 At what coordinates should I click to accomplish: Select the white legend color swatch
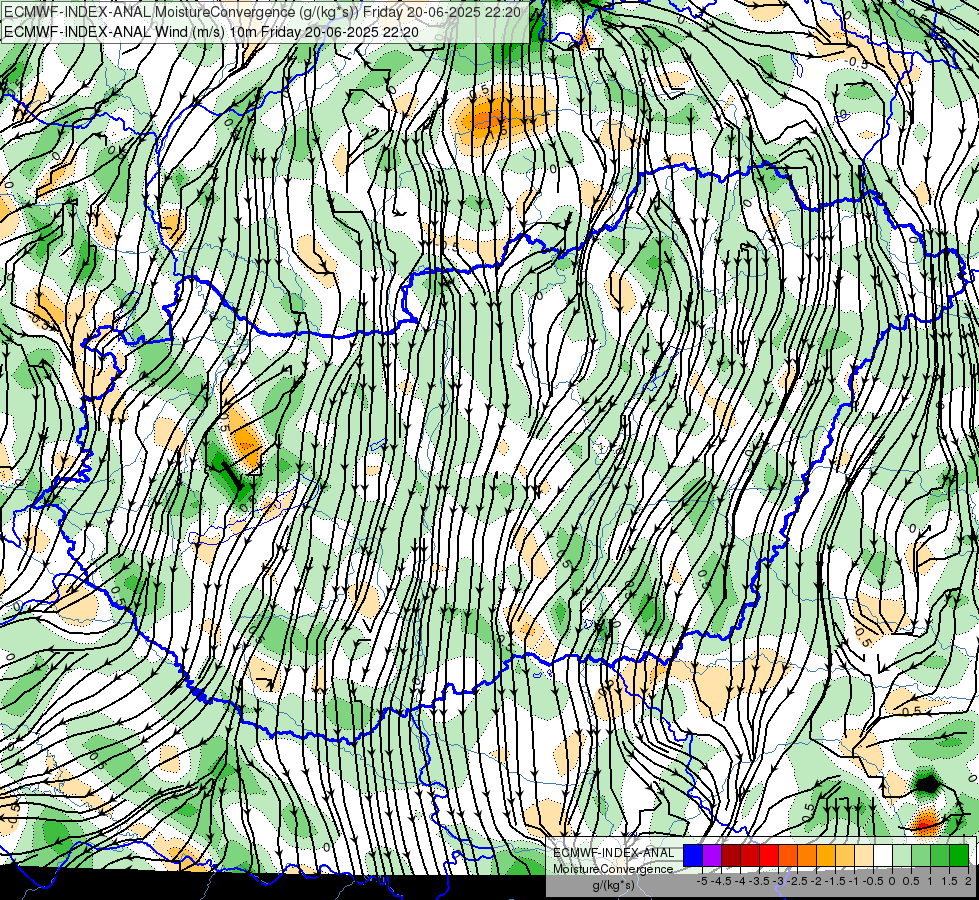click(883, 856)
